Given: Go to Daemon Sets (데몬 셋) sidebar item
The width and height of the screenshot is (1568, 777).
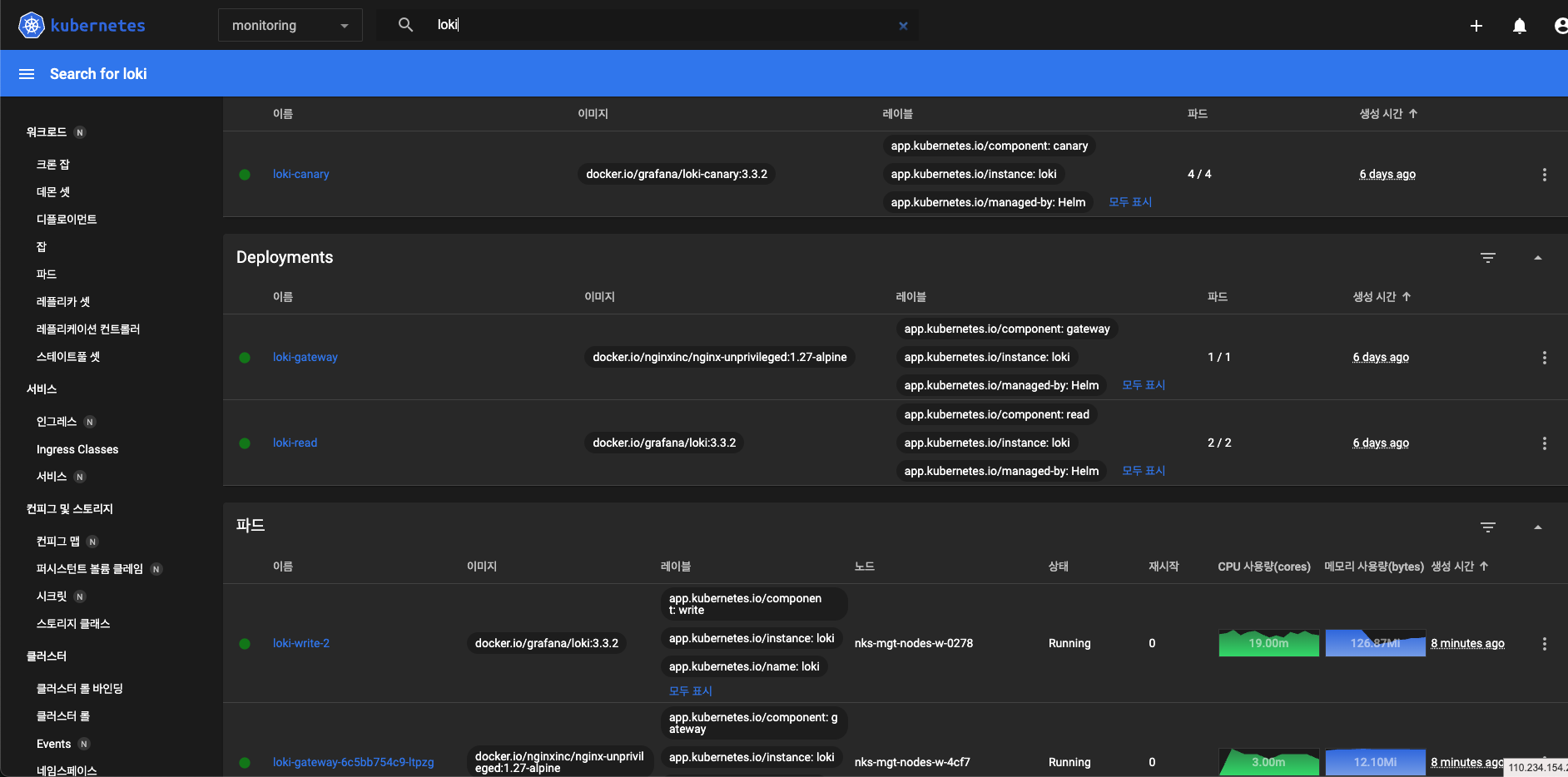Looking at the screenshot, I should click(53, 192).
